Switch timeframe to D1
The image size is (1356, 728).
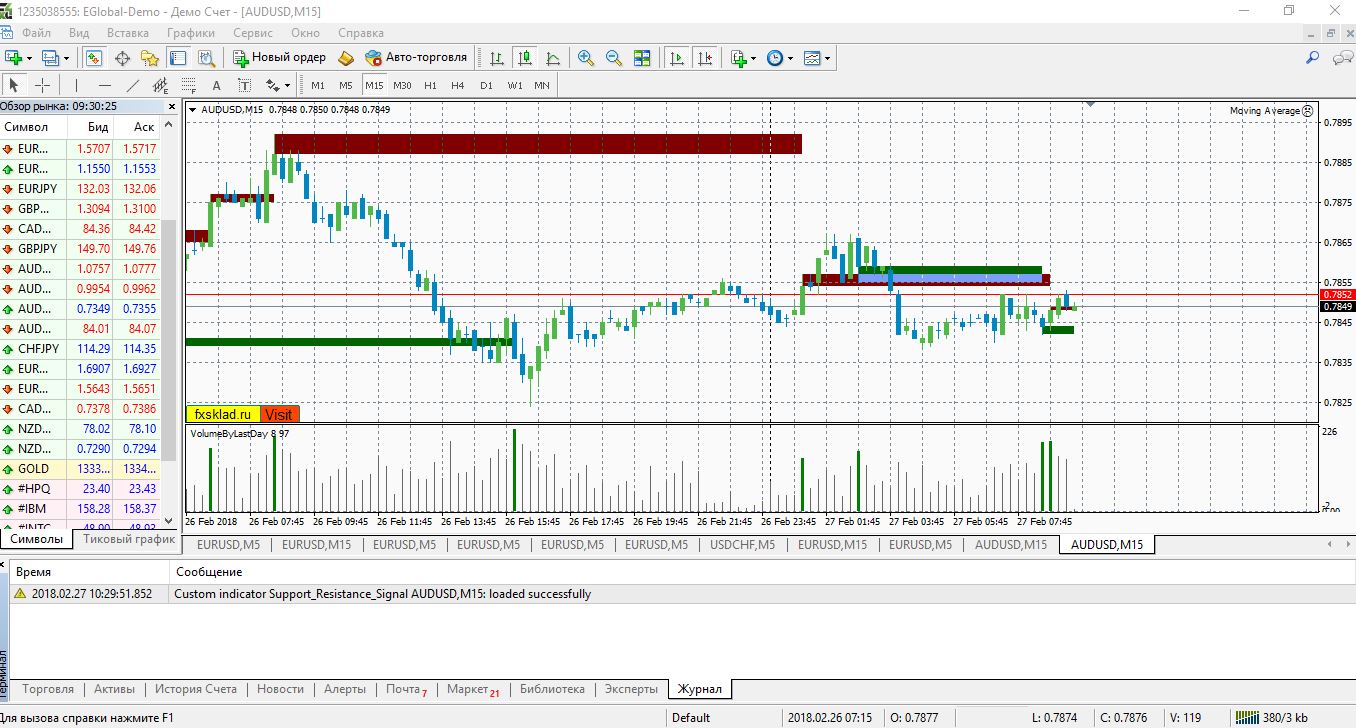(x=486, y=85)
